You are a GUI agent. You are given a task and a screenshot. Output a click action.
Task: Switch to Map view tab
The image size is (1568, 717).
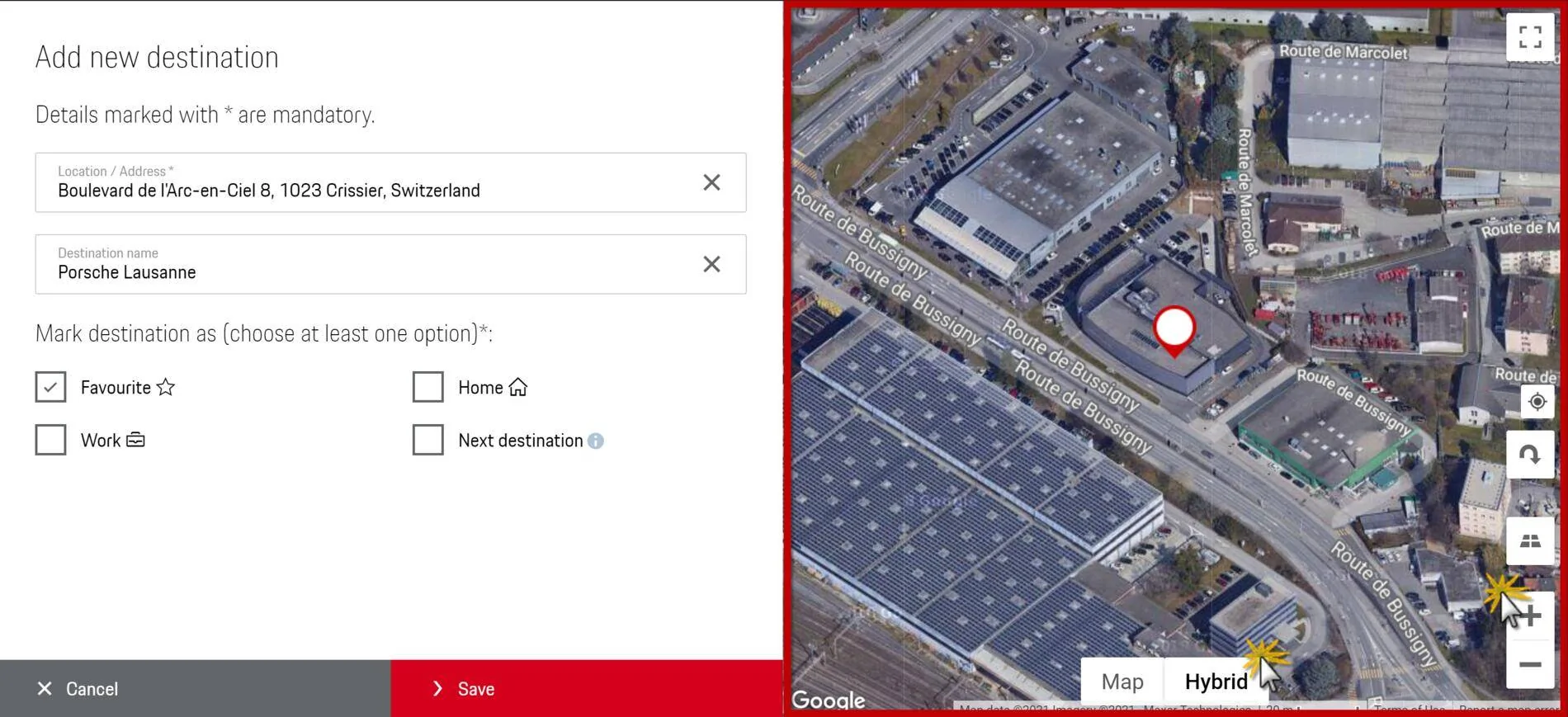1122,682
